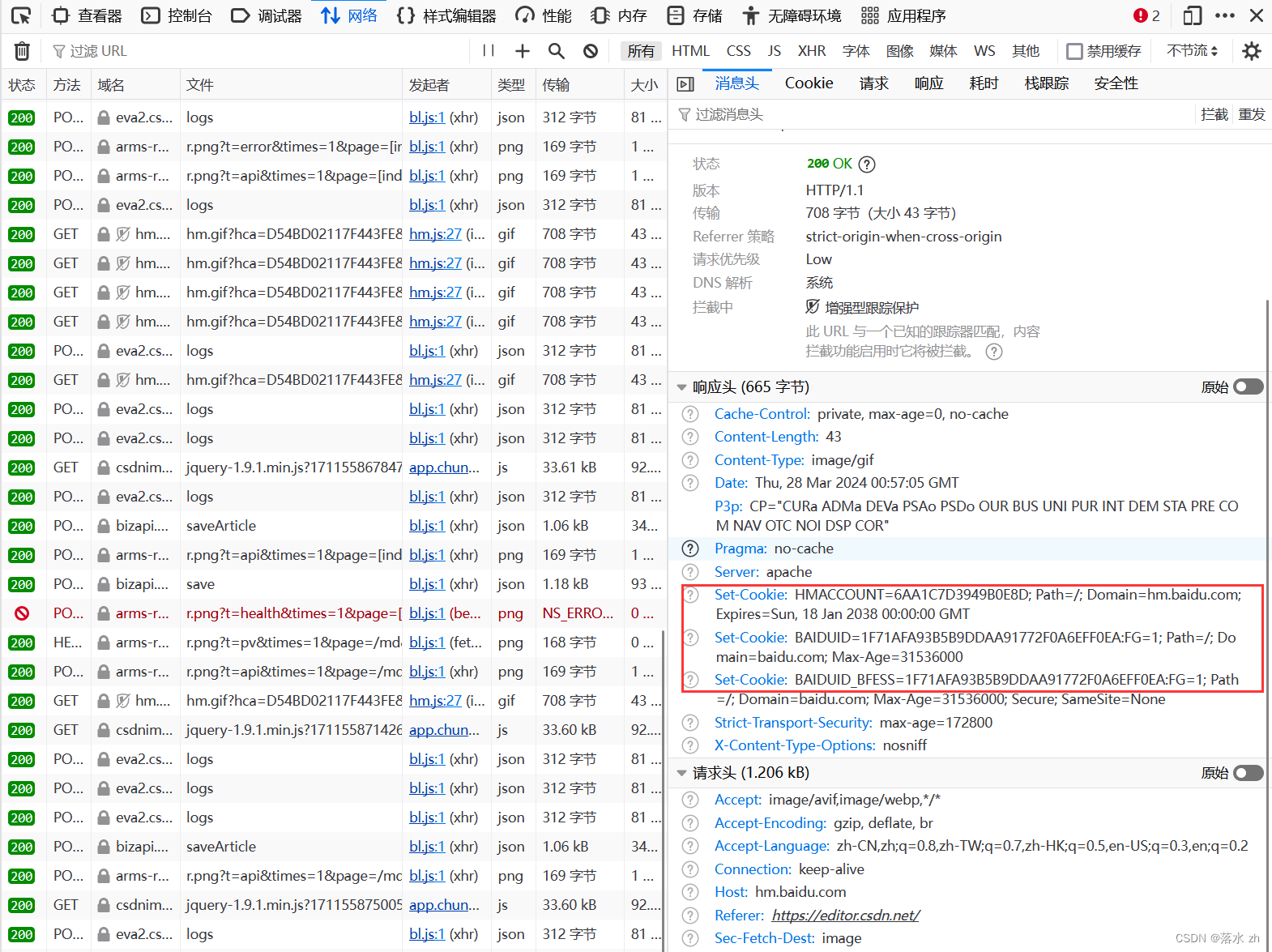
Task: Click help icon beside Cache-Control header
Action: 690,414
